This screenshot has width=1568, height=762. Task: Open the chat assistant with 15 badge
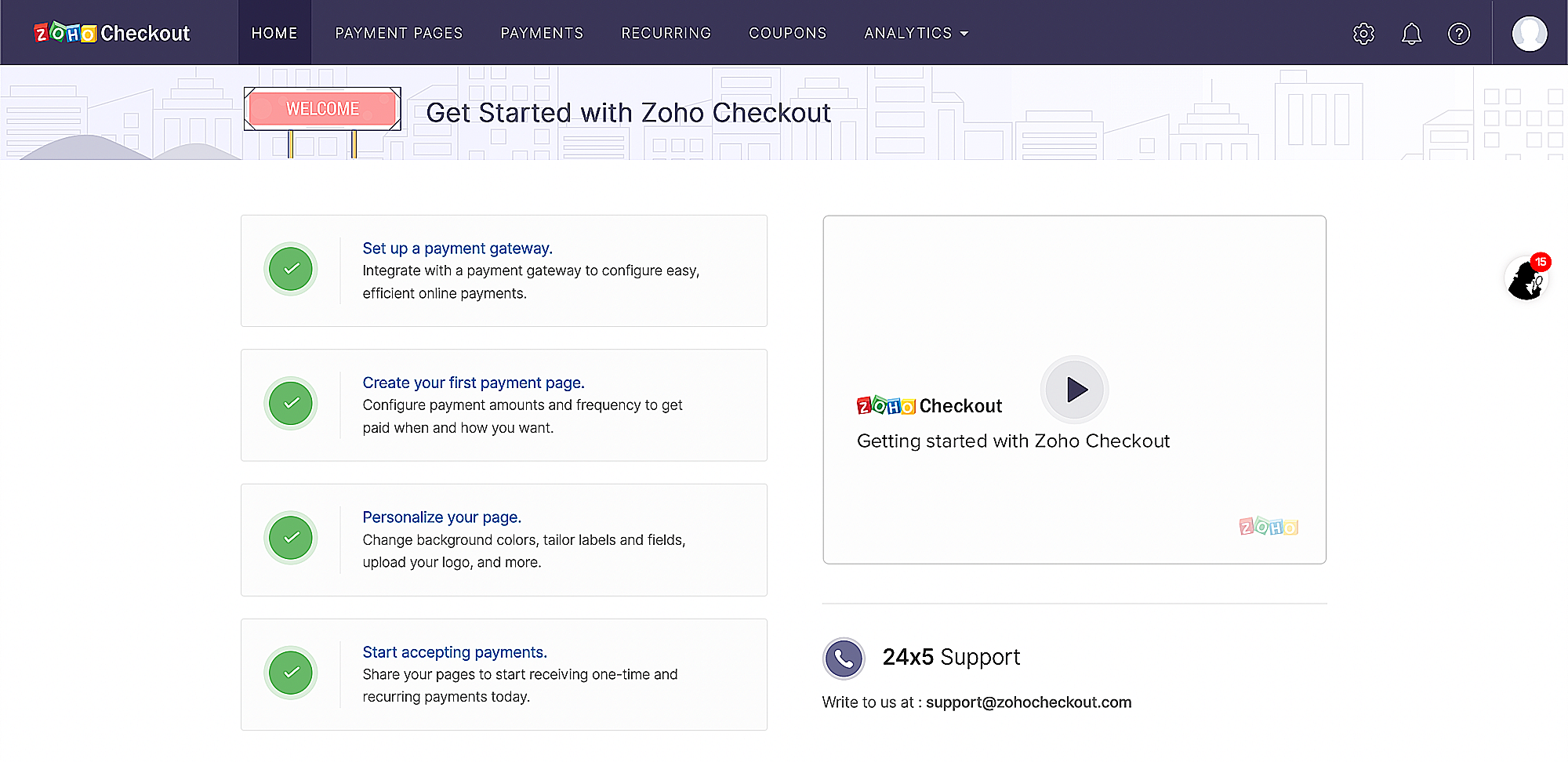[1526, 279]
